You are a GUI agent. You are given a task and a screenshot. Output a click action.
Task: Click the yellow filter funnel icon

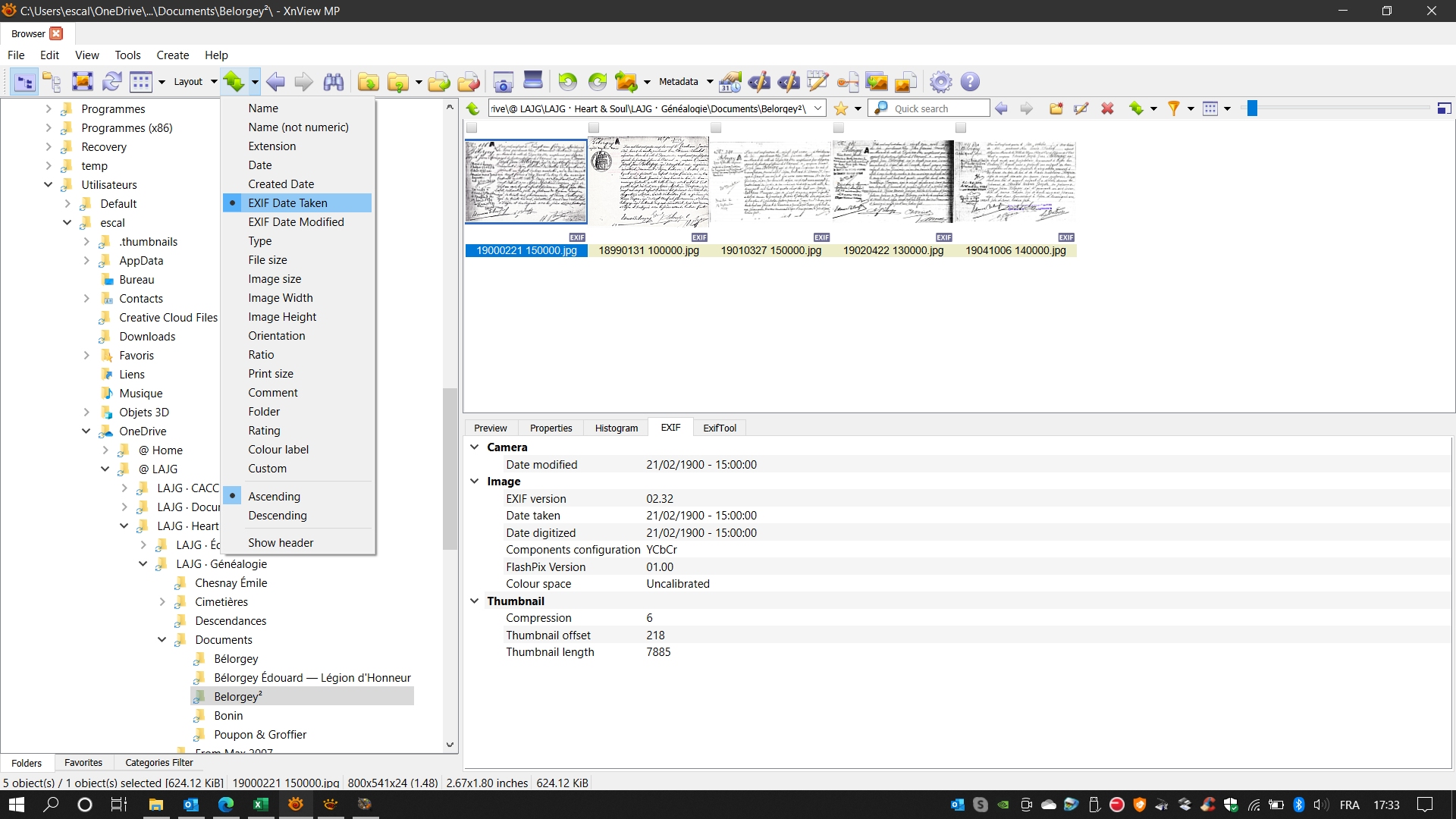(x=1173, y=108)
